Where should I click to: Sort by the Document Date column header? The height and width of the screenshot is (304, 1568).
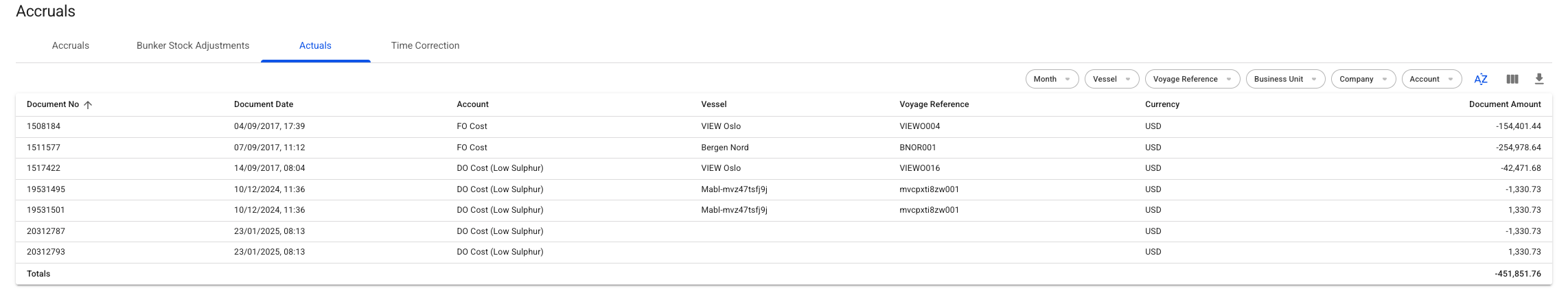[x=264, y=104]
